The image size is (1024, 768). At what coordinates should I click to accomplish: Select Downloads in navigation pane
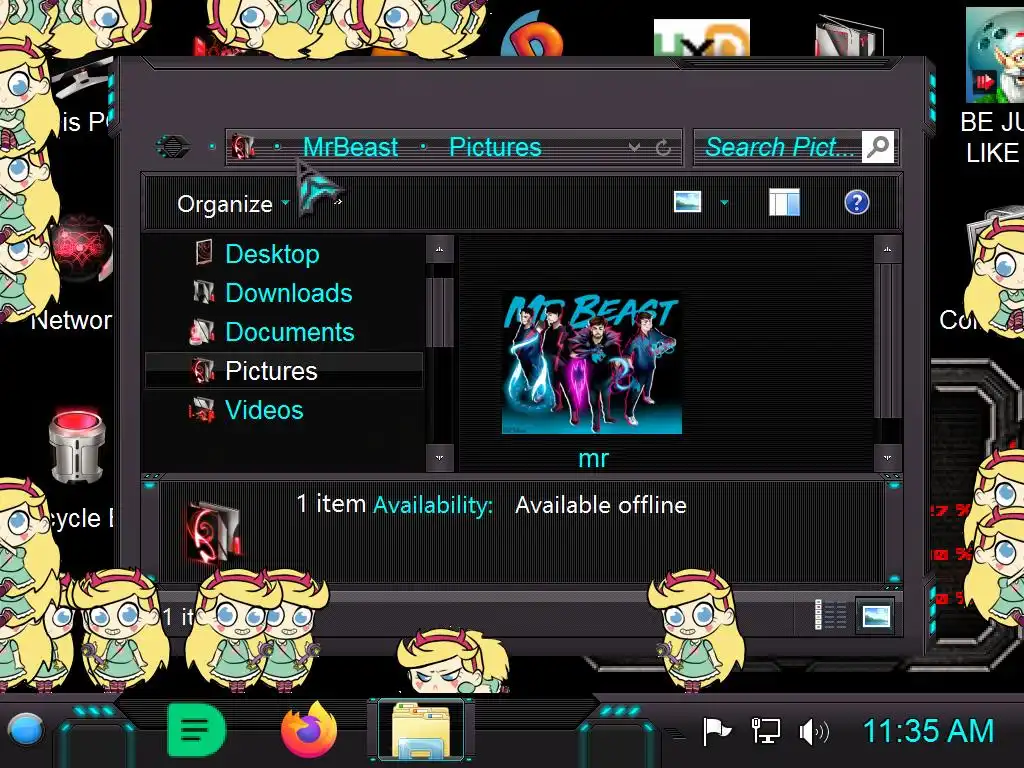[289, 293]
